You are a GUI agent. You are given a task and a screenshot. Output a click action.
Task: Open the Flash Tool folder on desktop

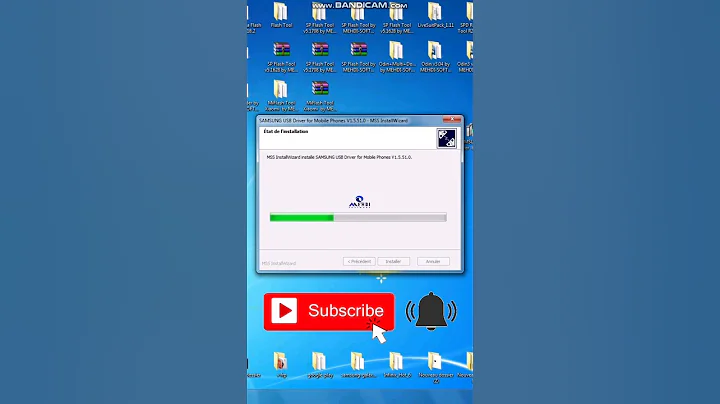(x=281, y=15)
